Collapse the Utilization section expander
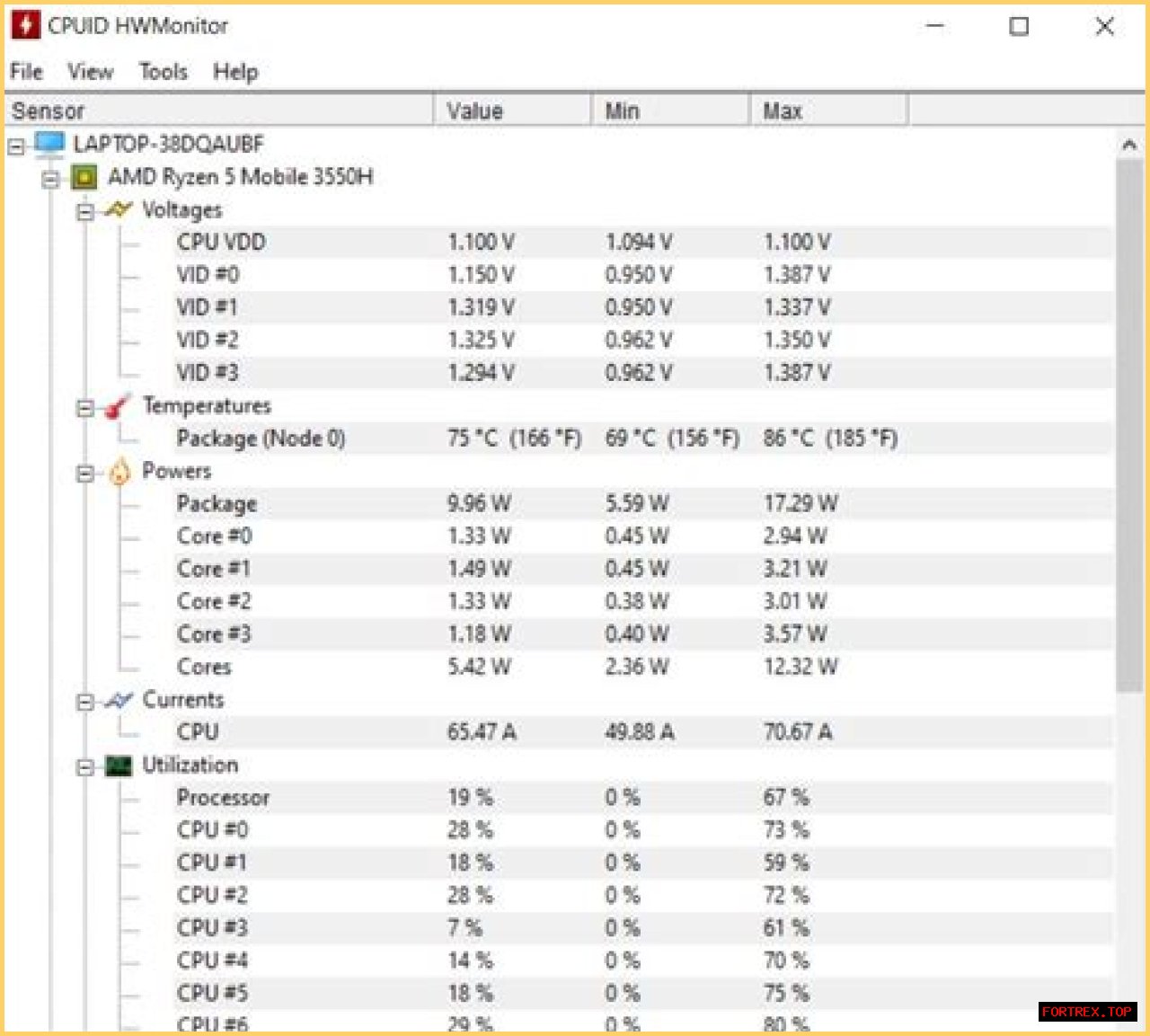1150x1036 pixels. [85, 767]
